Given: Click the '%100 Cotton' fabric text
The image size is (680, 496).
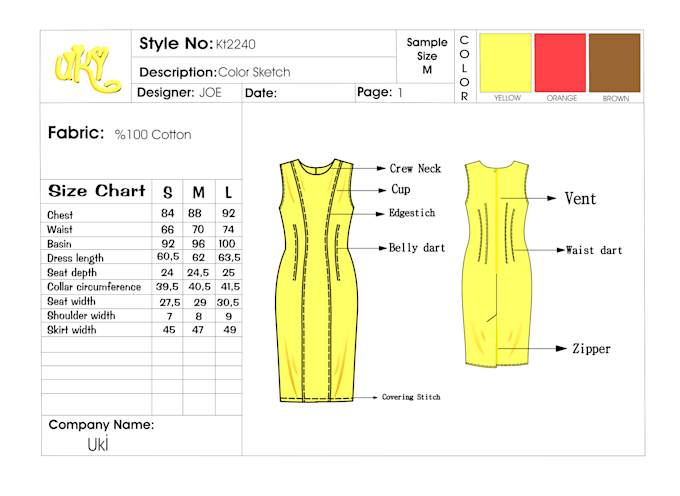Looking at the screenshot, I should 153,134.
